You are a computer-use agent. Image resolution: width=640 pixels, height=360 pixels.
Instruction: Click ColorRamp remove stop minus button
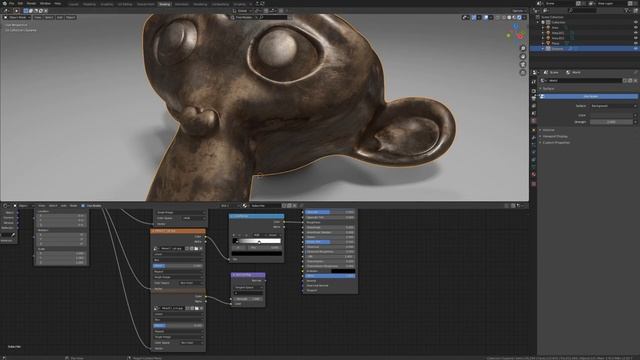coord(240,235)
